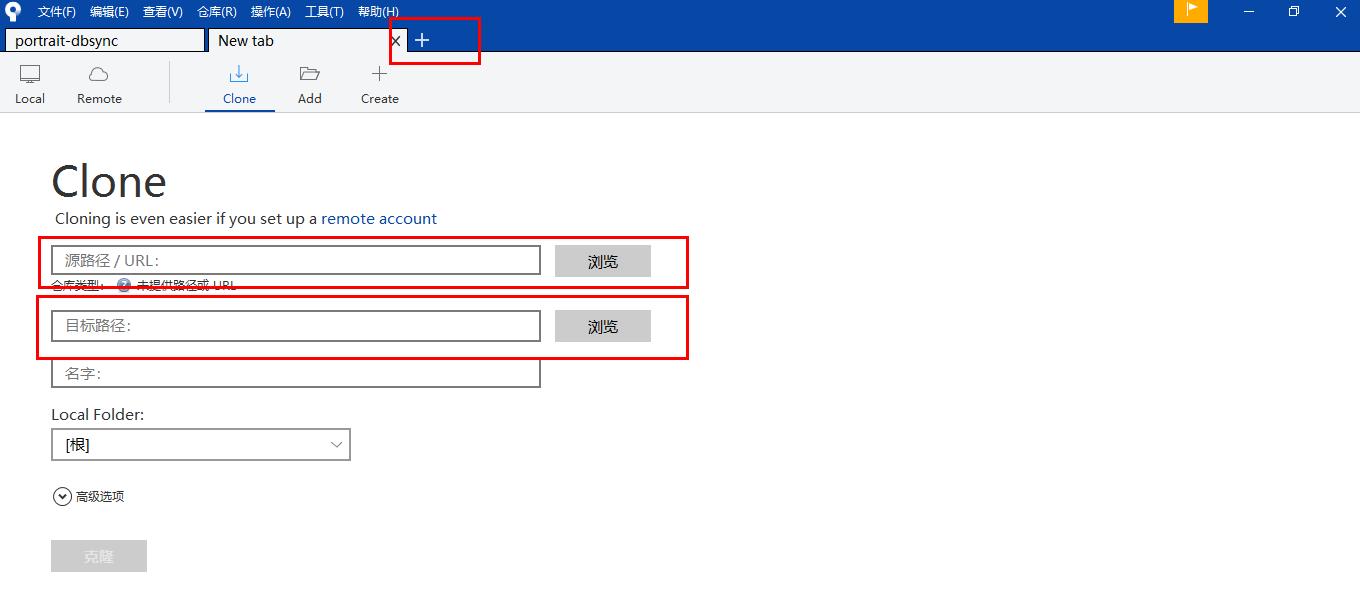Open the 查看(V) menu
1360x612 pixels.
(163, 12)
